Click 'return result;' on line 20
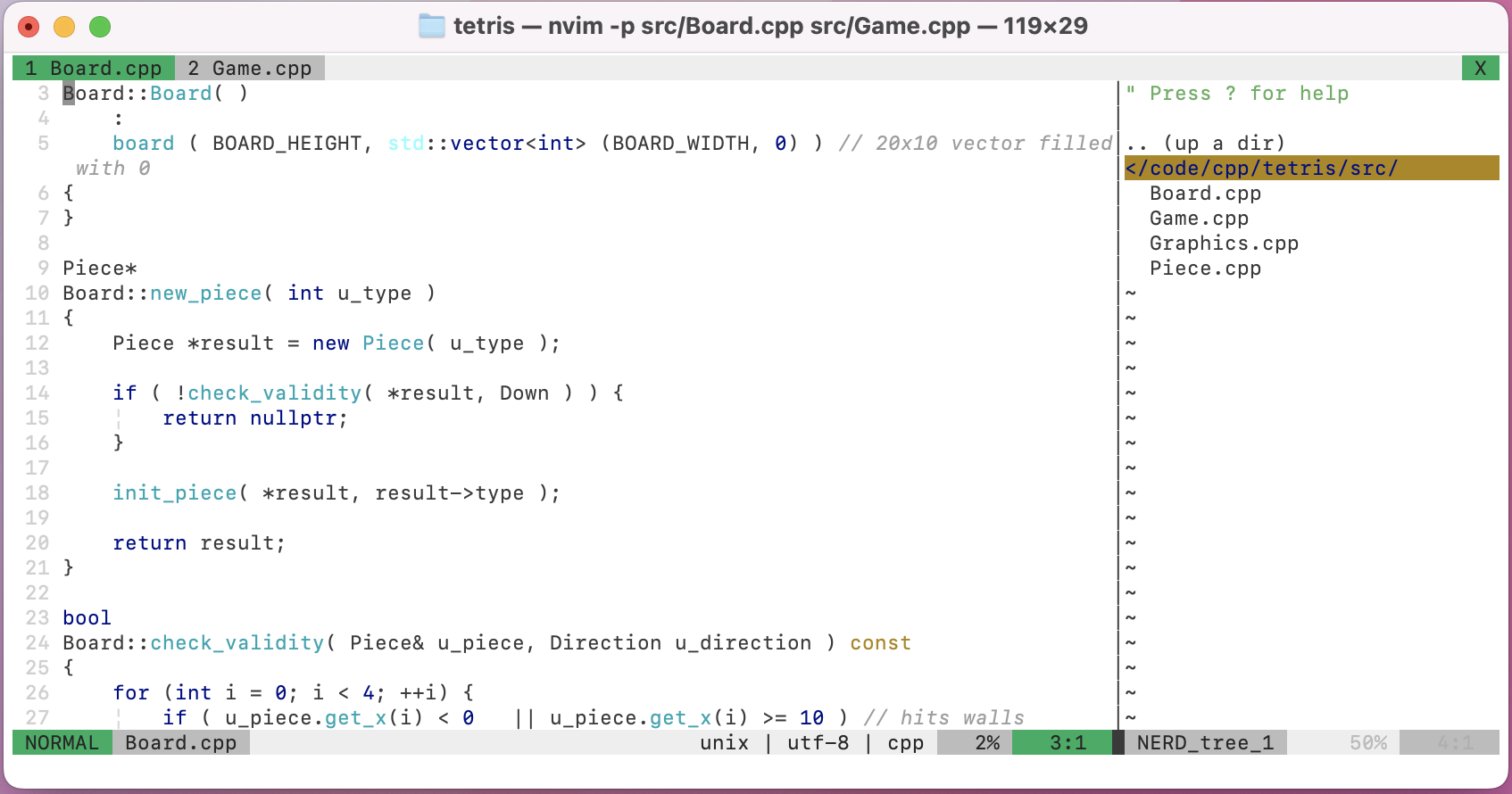 (199, 543)
